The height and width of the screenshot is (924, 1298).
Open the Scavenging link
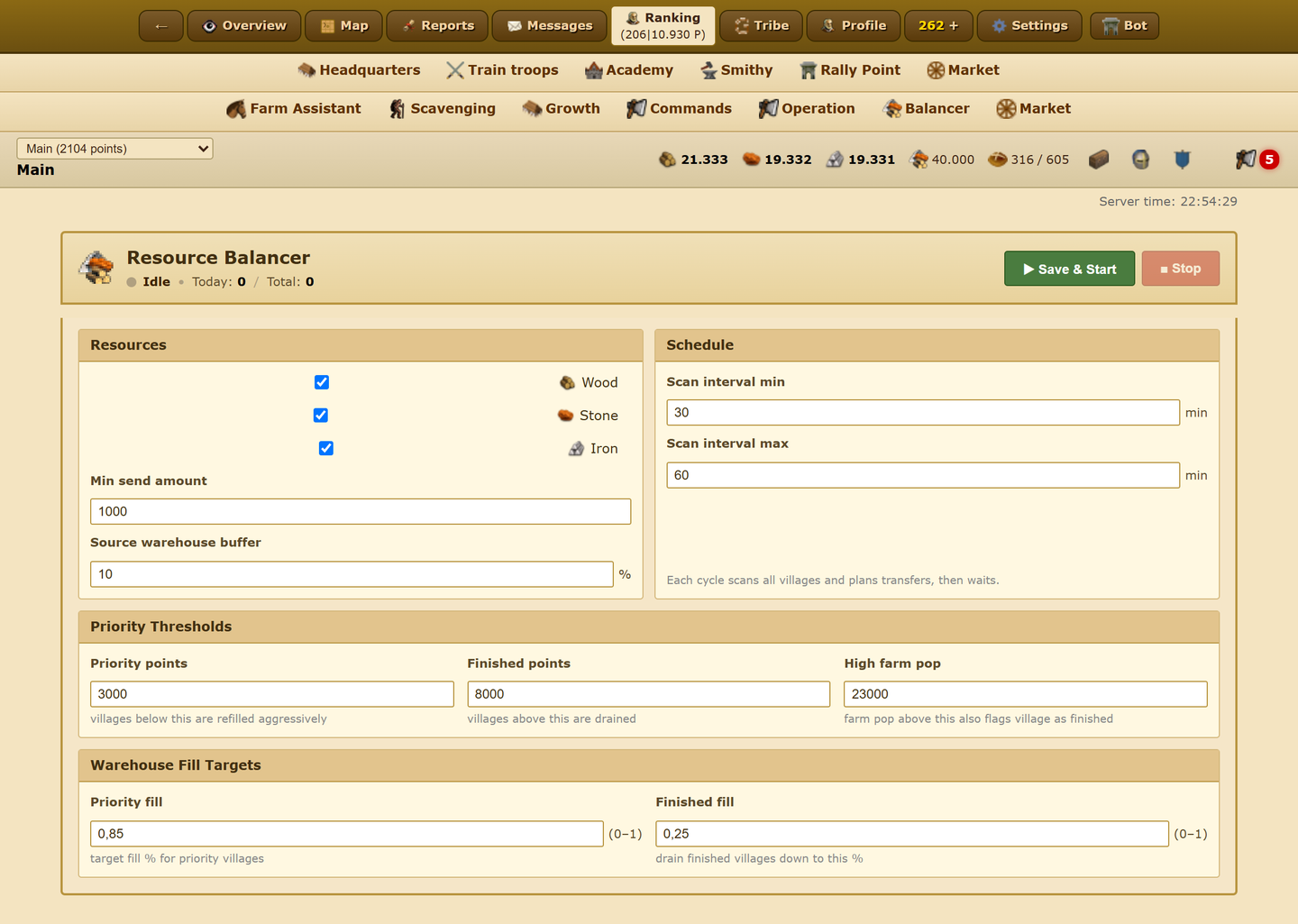pos(443,109)
